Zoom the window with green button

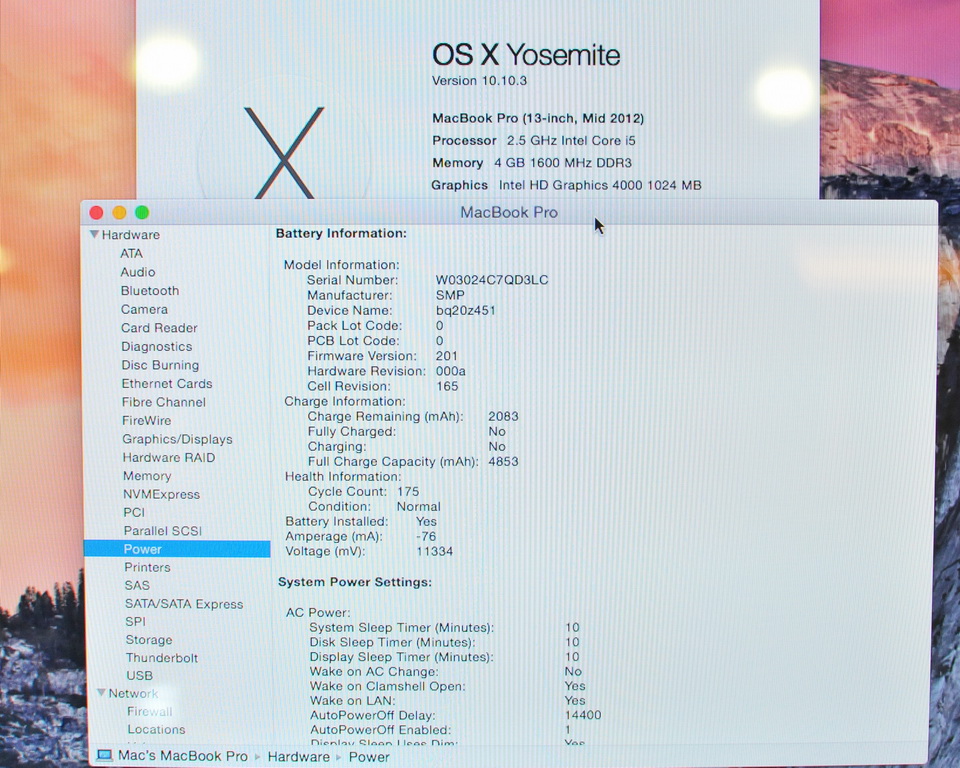point(142,213)
